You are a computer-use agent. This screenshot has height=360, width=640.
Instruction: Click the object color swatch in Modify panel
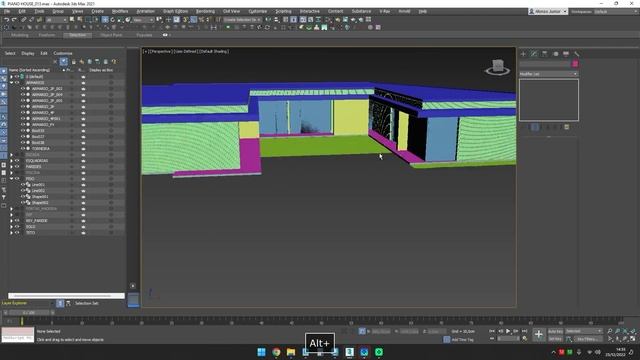tap(575, 64)
